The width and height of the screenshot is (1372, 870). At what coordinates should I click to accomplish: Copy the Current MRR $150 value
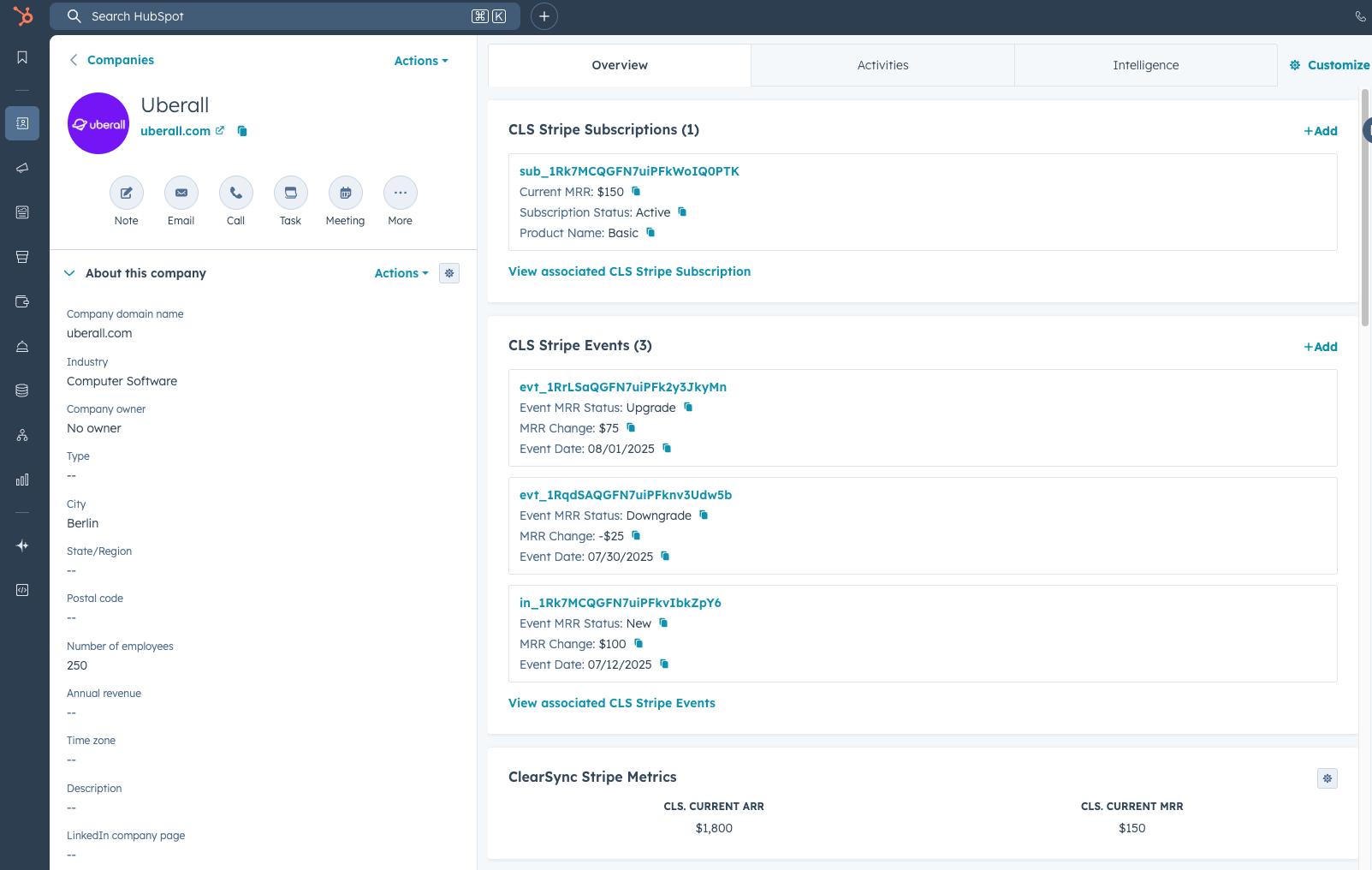tap(636, 191)
